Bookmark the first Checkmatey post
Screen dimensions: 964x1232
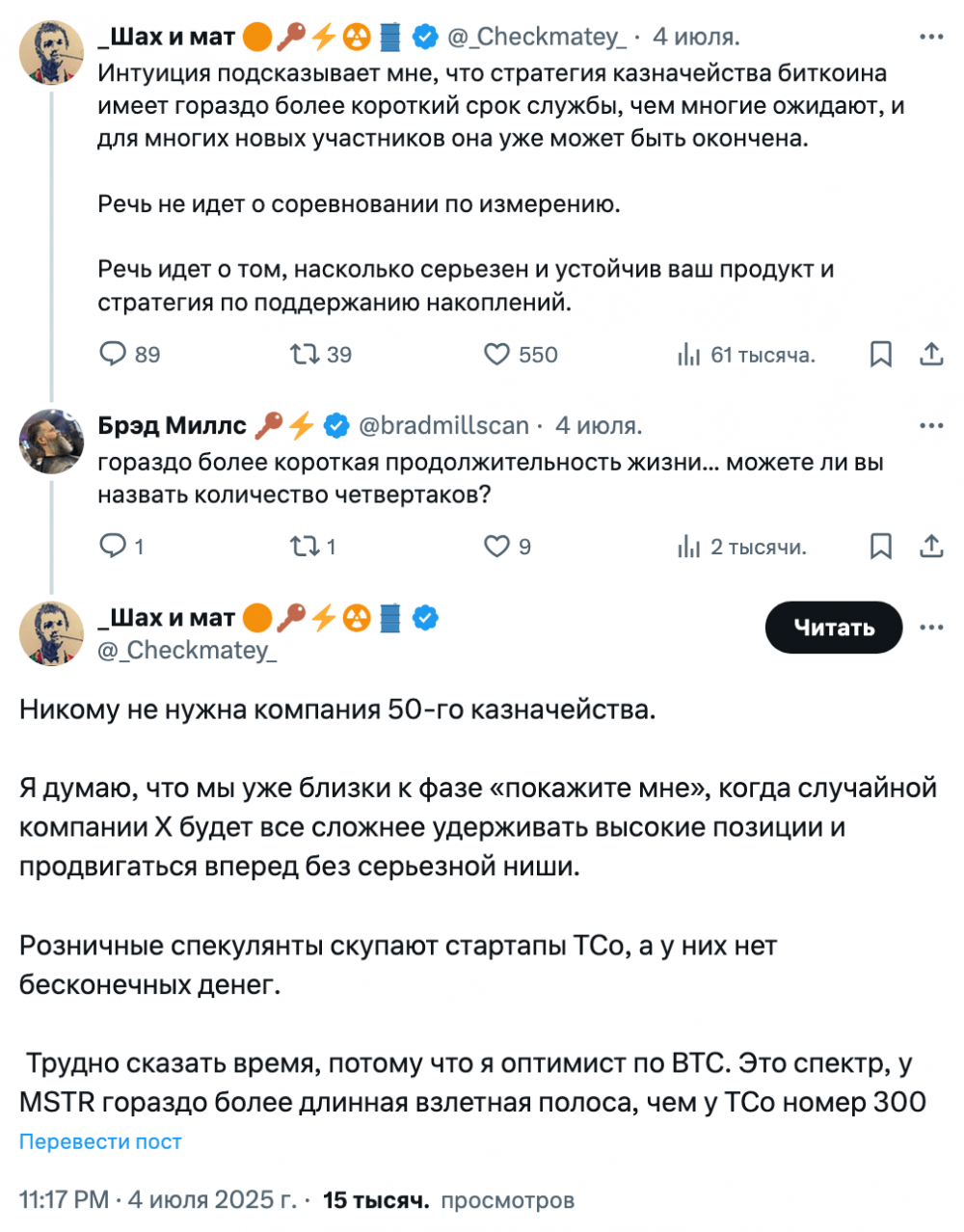(880, 355)
